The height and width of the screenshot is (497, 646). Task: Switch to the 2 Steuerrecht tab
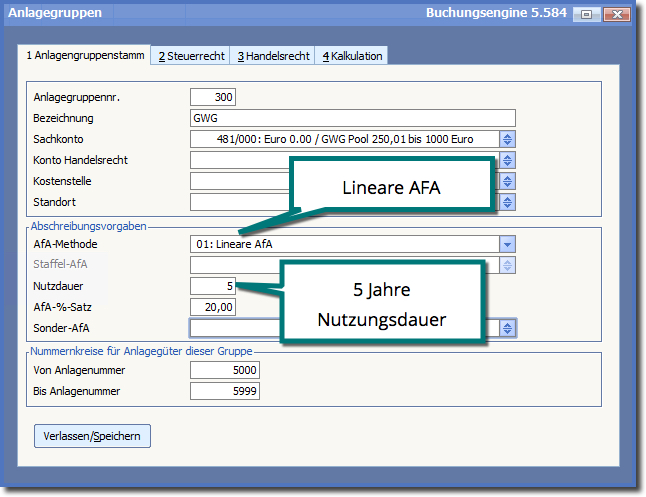[x=189, y=56]
